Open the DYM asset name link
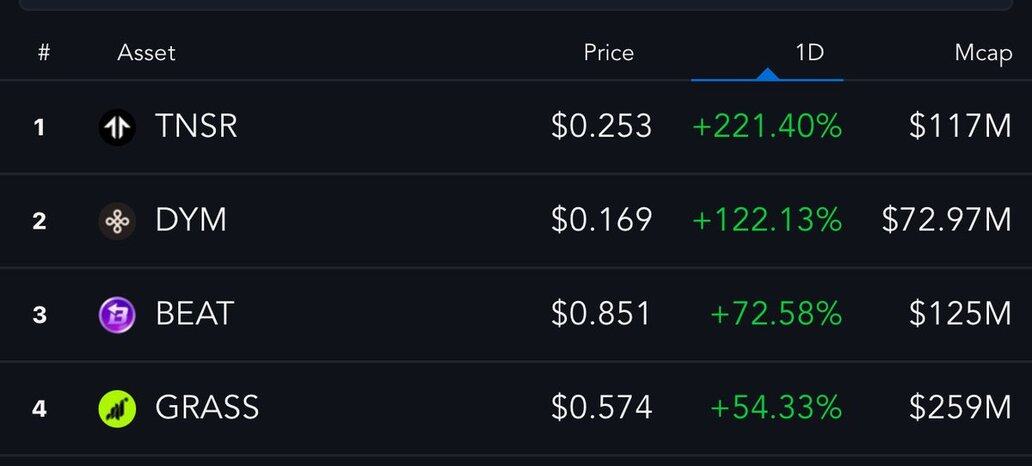Viewport: 1032px width, 466px height. [x=191, y=220]
